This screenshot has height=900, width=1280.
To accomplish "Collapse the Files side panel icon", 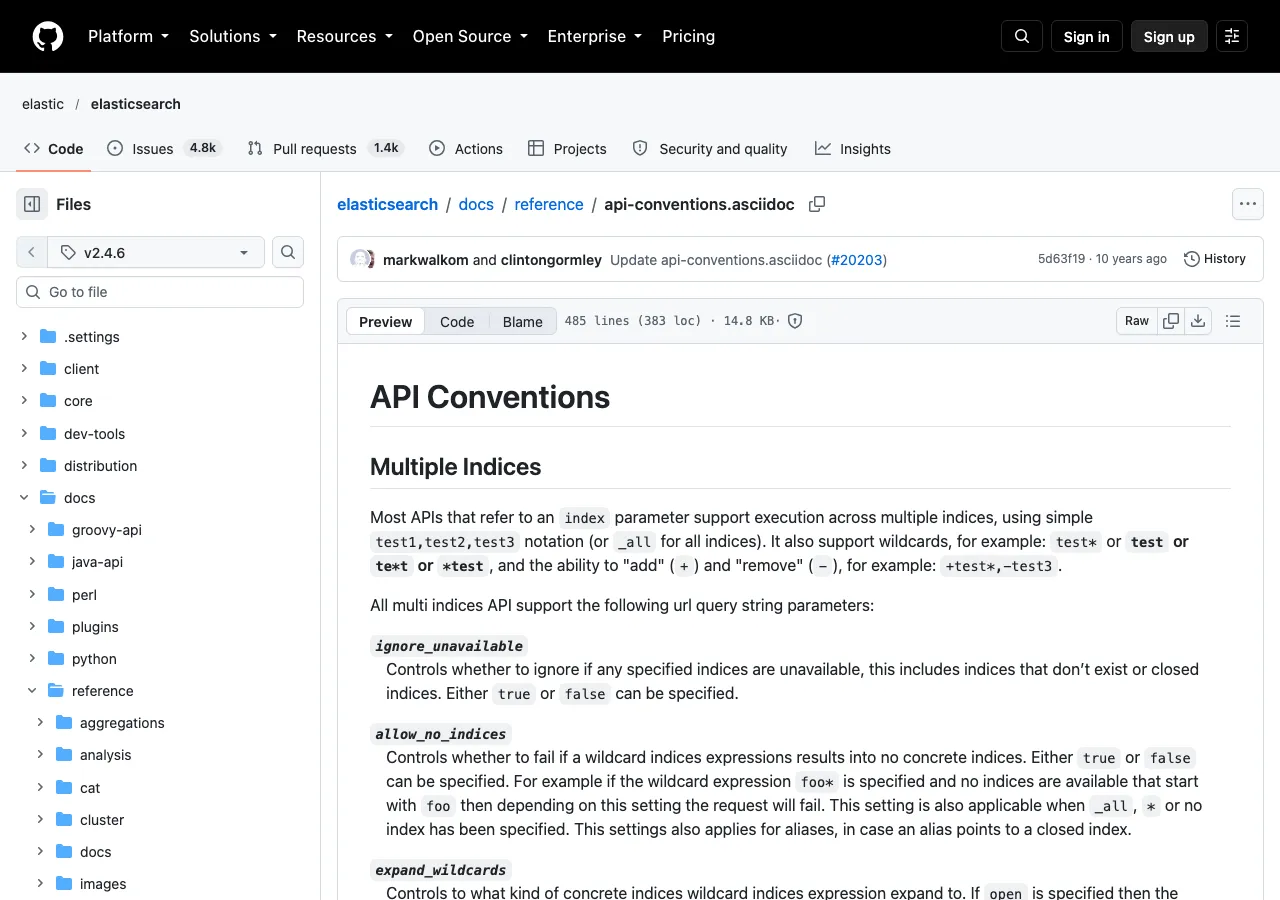I will (x=32, y=204).
